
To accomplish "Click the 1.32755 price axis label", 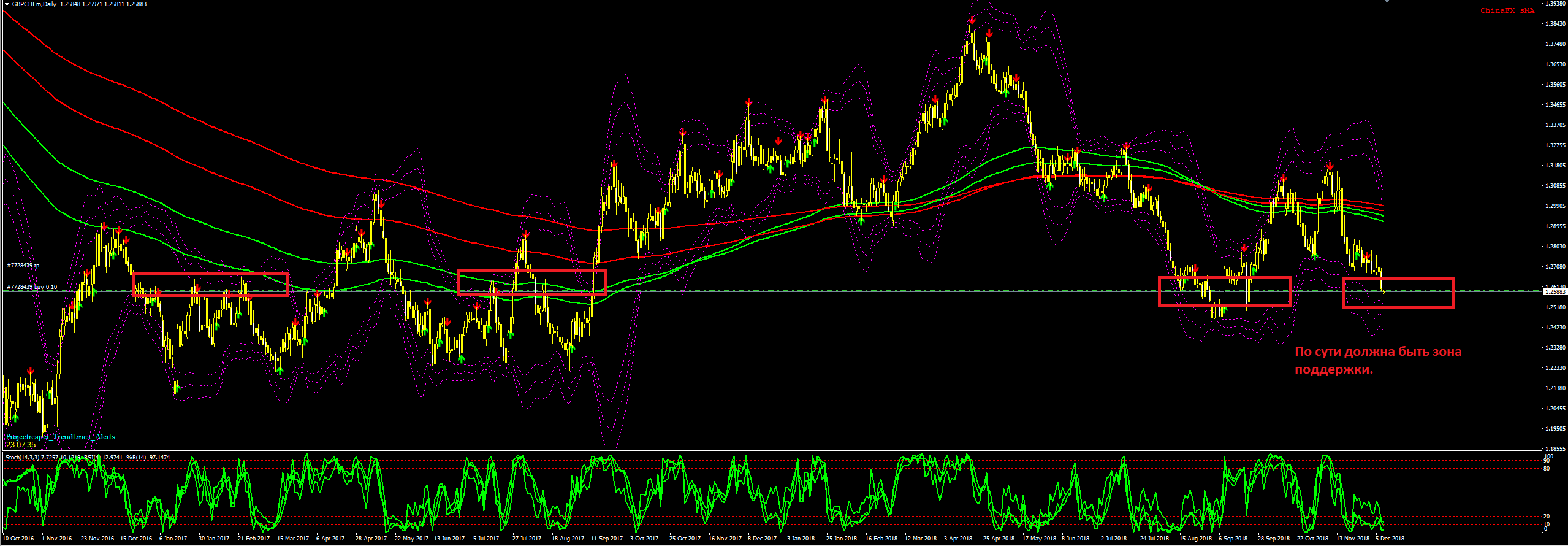I will (x=1555, y=145).
